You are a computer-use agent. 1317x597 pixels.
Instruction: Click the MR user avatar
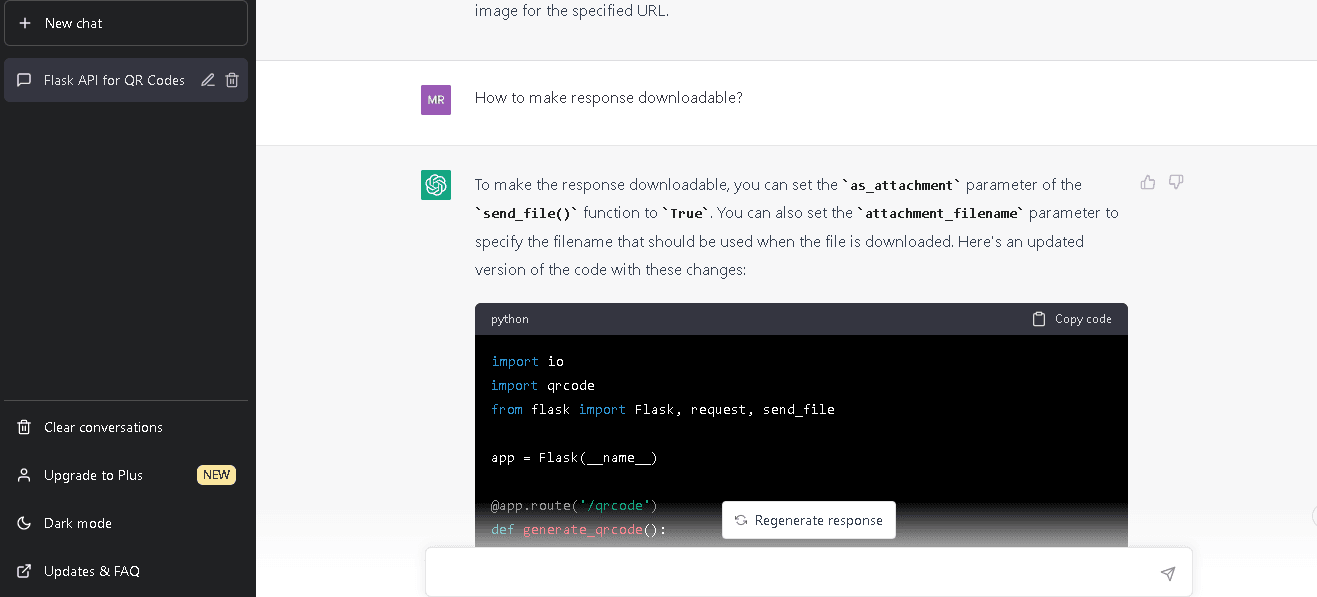click(436, 100)
